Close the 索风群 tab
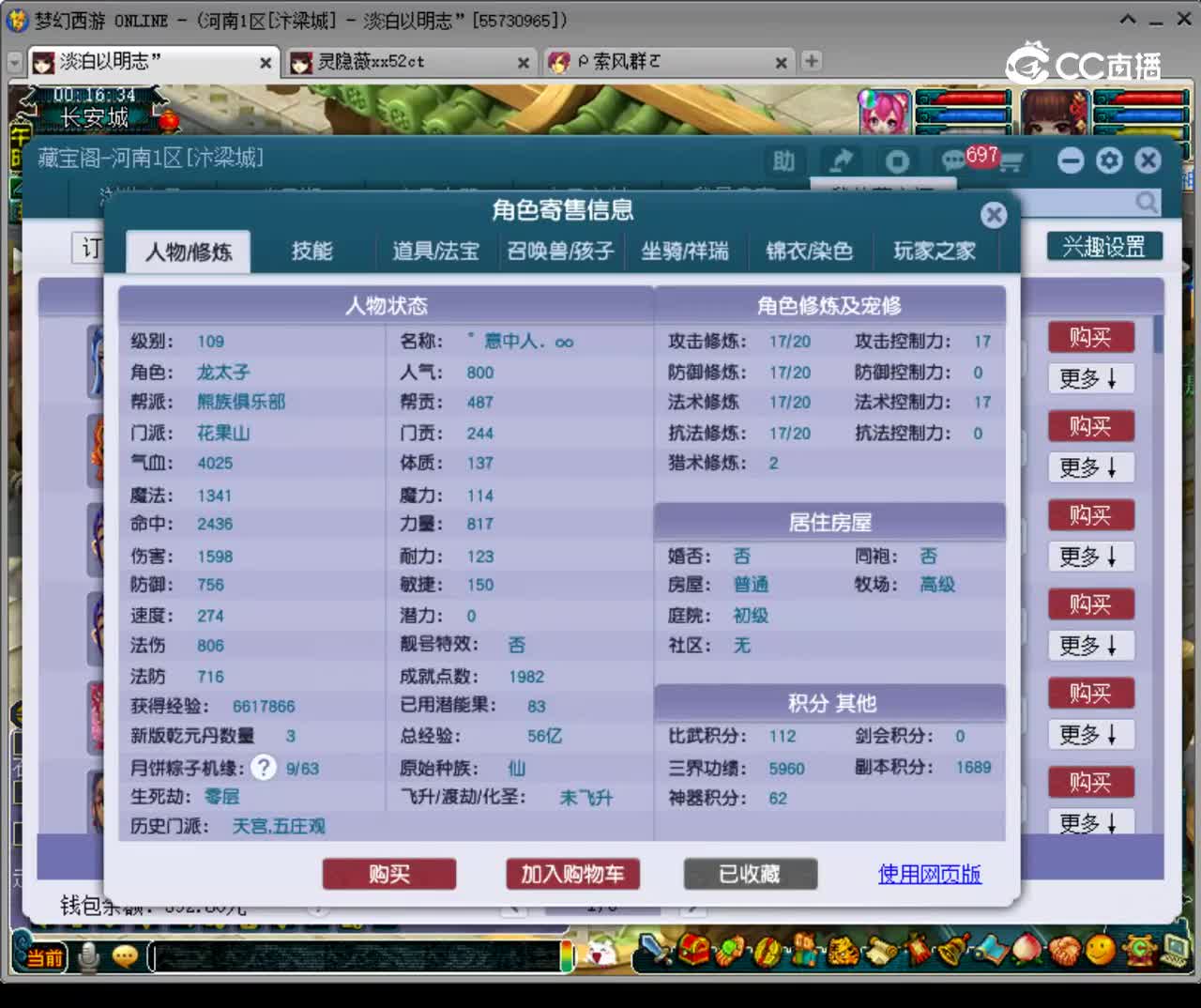This screenshot has width=1201, height=1008. (x=781, y=63)
